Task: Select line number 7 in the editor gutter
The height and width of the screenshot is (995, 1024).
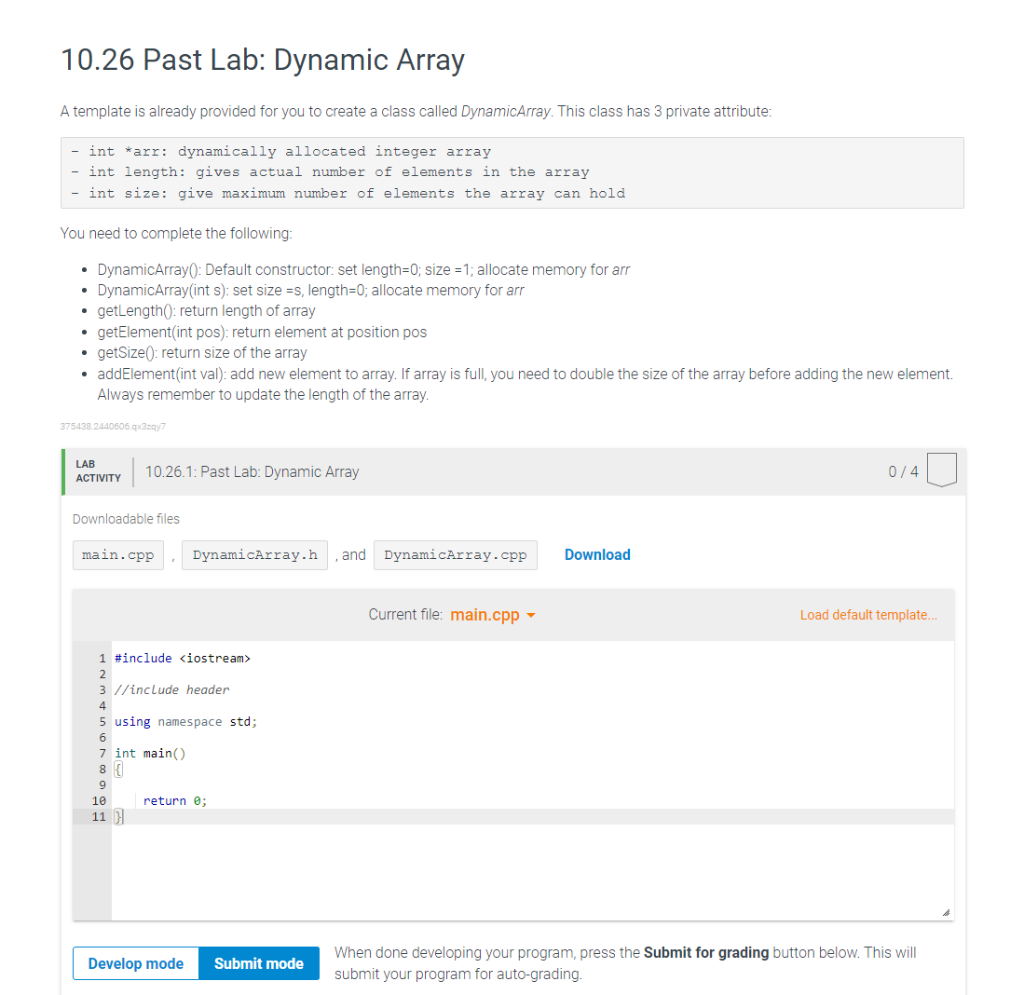Action: tap(101, 753)
